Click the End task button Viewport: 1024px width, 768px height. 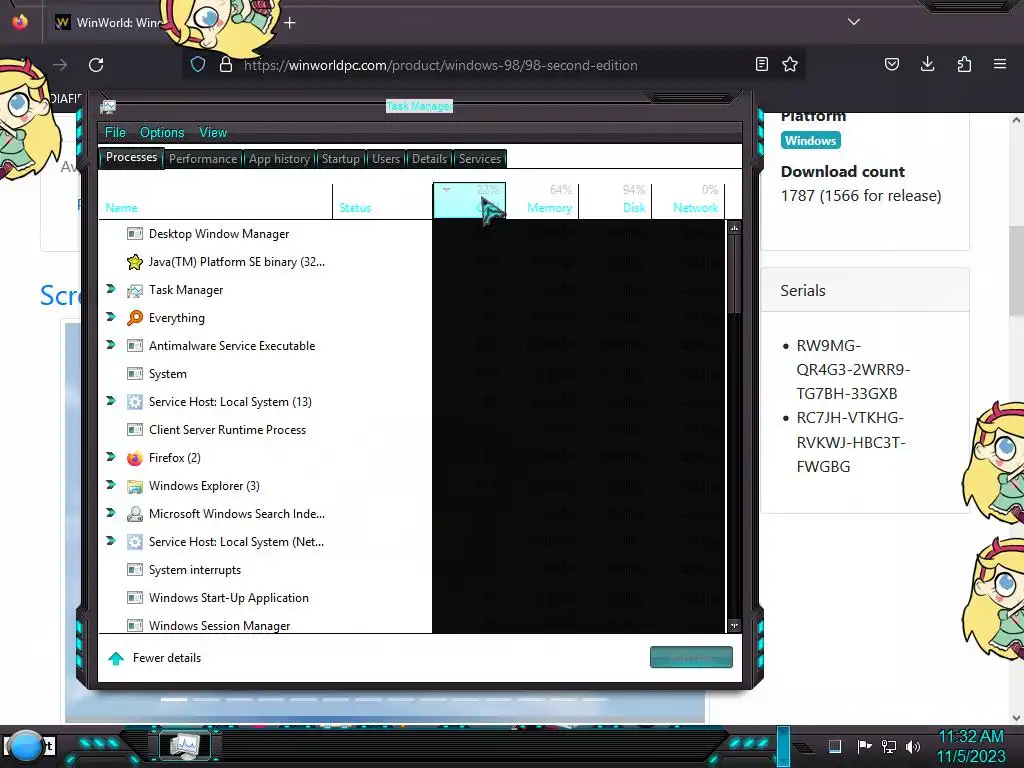[691, 658]
